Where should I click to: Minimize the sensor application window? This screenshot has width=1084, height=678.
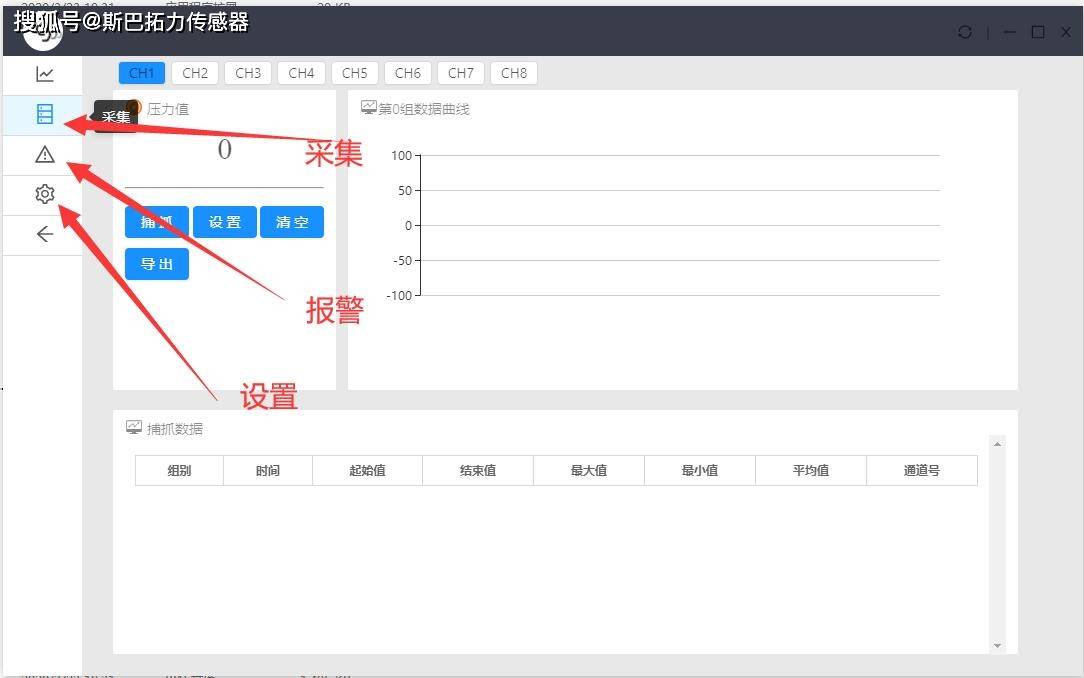coord(1010,32)
